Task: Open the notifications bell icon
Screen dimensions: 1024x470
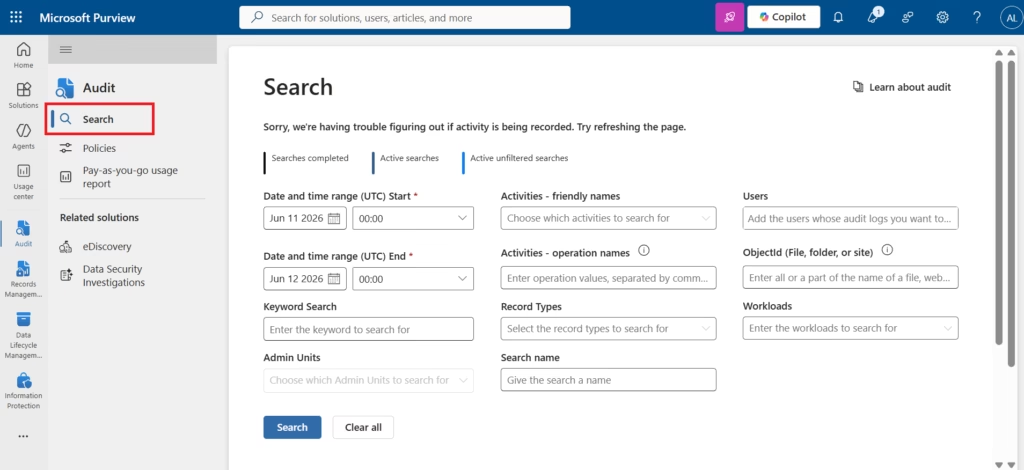Action: pos(839,18)
